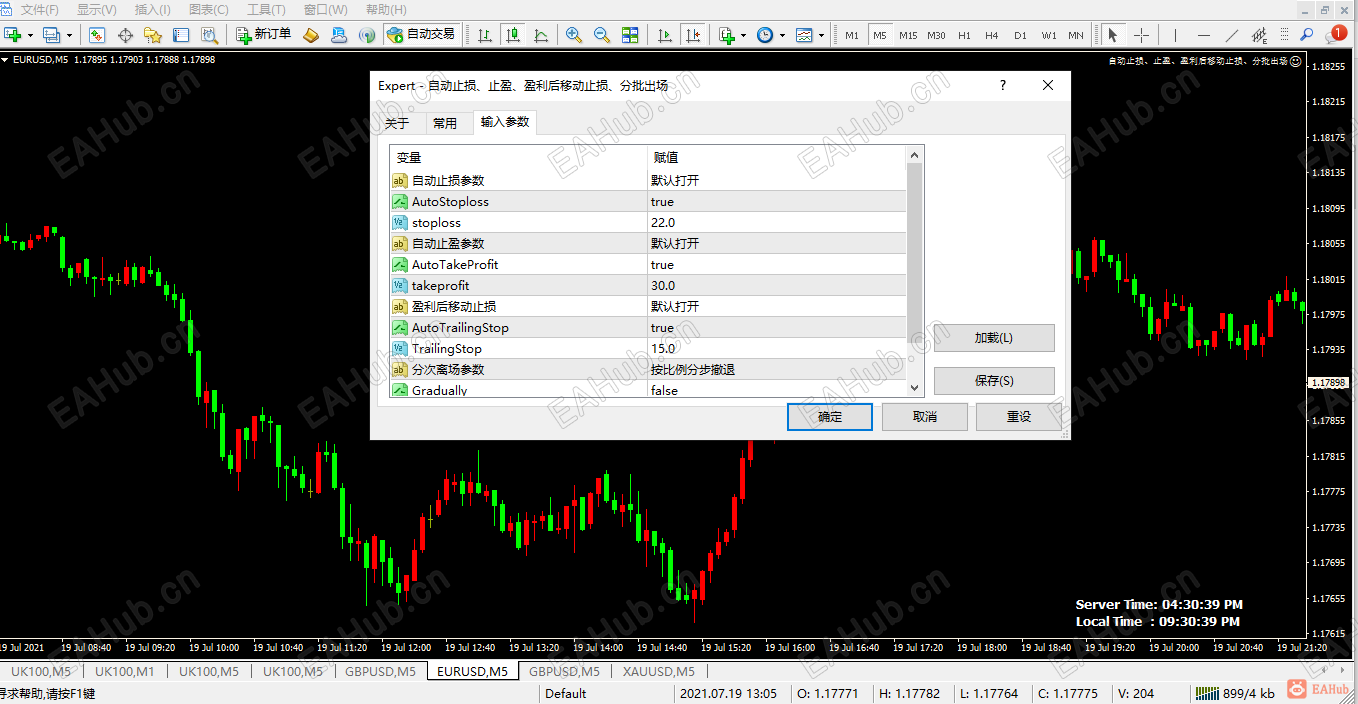Click the 保存(S) button

tap(994, 381)
